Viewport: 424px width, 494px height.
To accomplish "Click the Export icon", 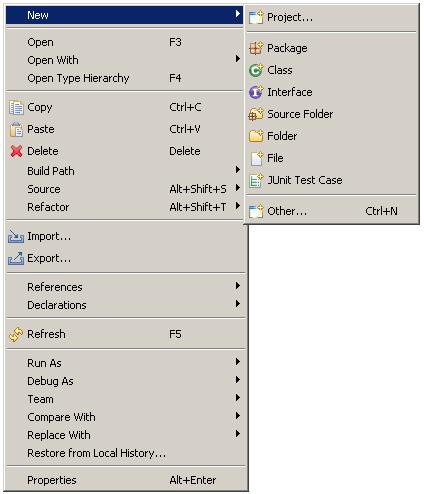I will click(x=16, y=259).
